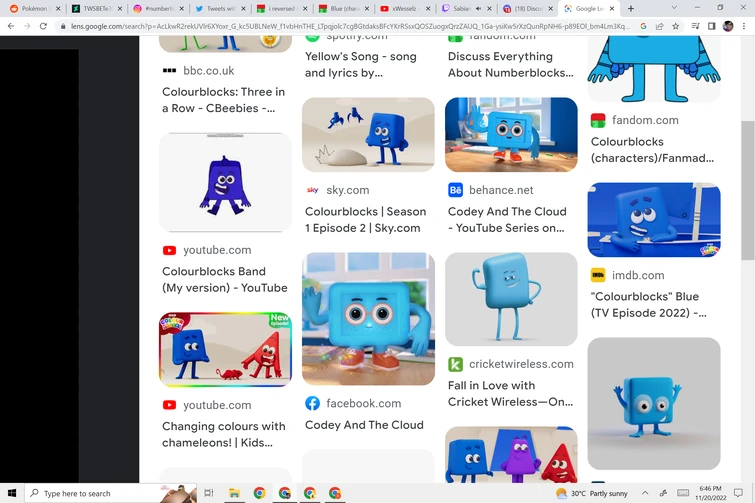
Task: Click the purple Colourblocks character thumbnail
Action: [225, 182]
